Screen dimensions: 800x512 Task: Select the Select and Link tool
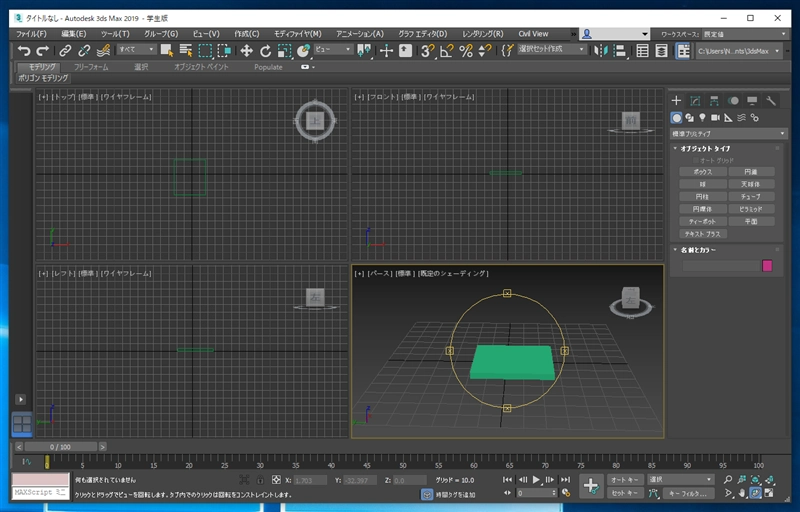65,50
